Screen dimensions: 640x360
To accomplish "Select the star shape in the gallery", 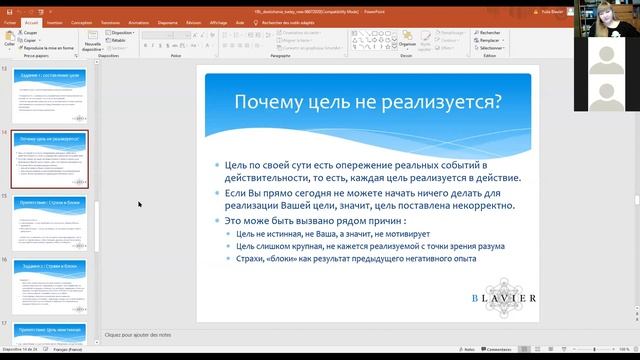I will point(388,47).
